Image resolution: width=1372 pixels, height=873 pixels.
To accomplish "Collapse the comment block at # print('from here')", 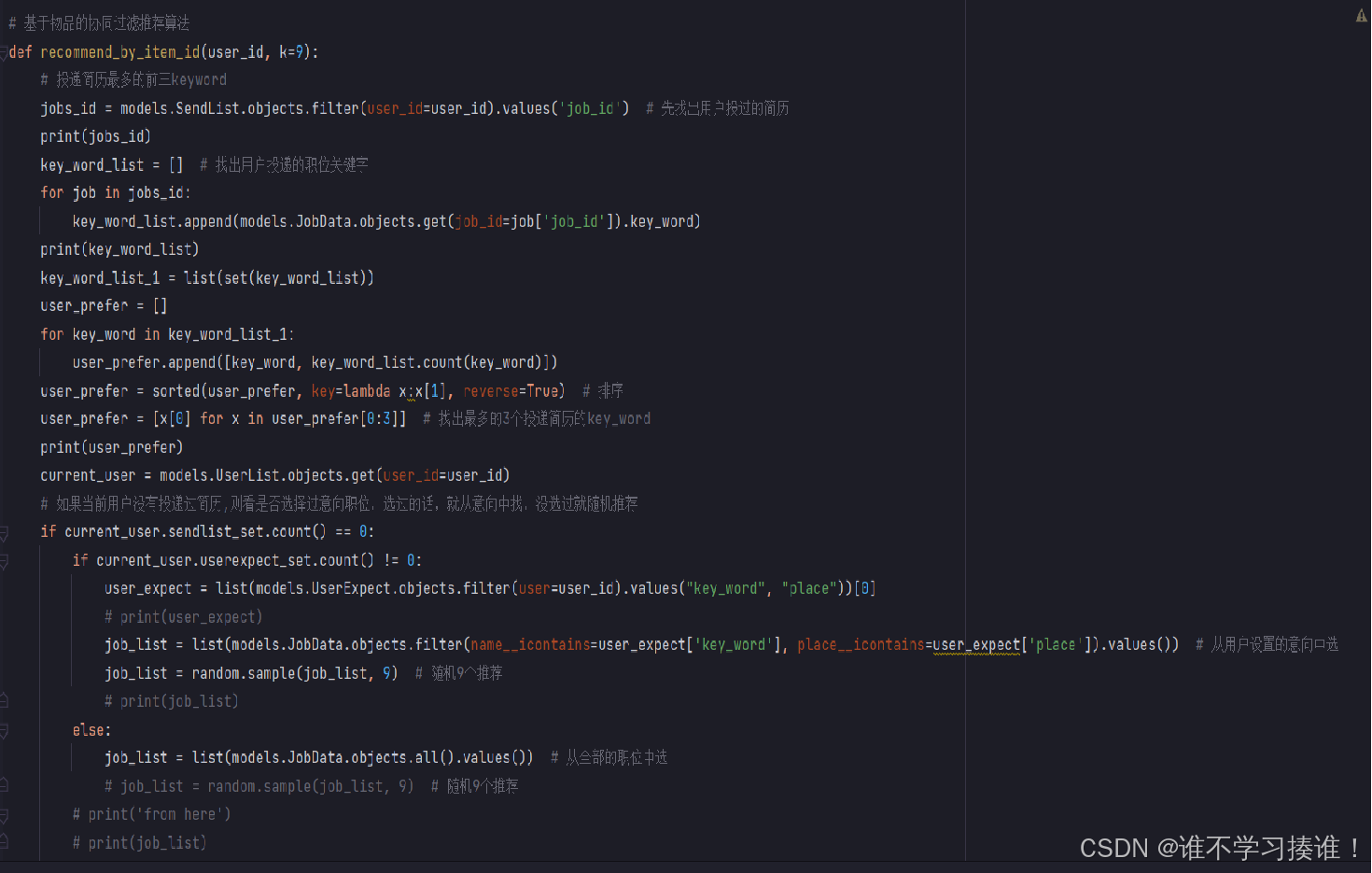I will (x=4, y=815).
